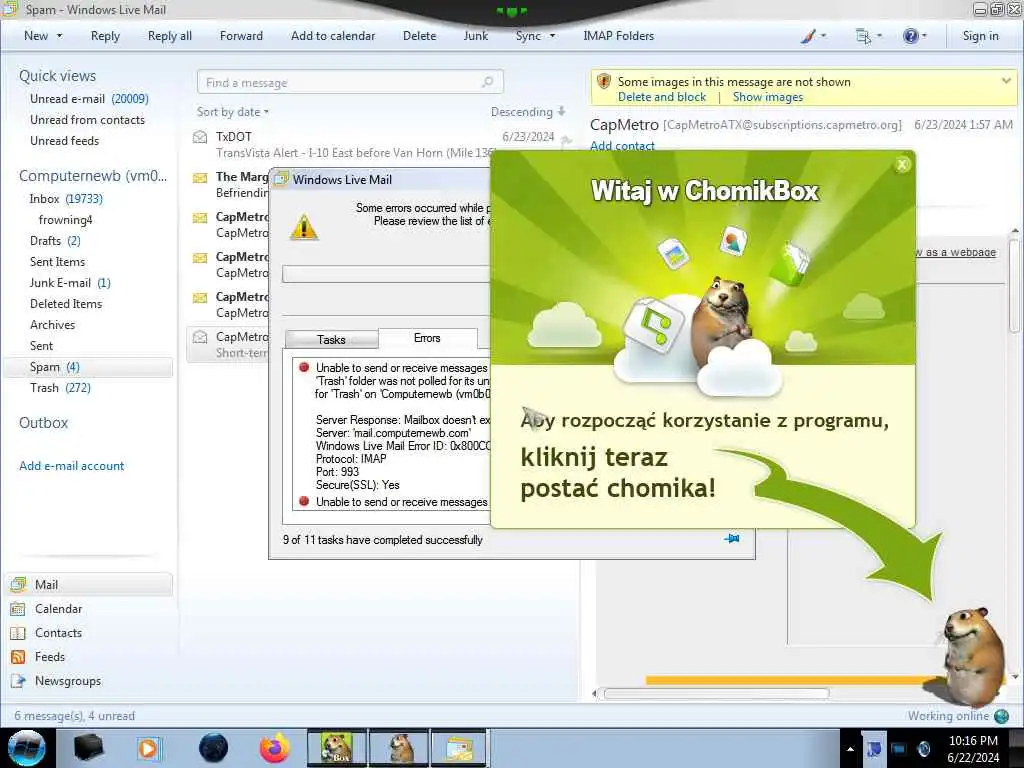The image size is (1024, 768).
Task: Open the New message dropdown arrow
Action: click(59, 36)
